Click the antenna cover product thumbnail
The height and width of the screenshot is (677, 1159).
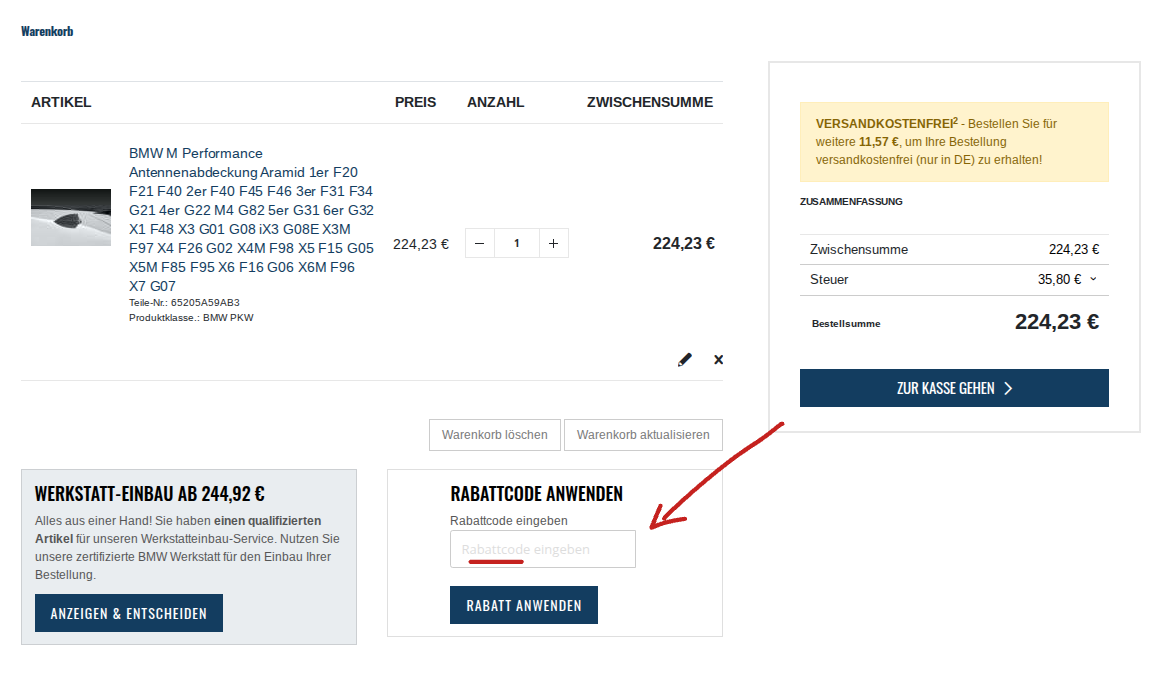tap(71, 217)
